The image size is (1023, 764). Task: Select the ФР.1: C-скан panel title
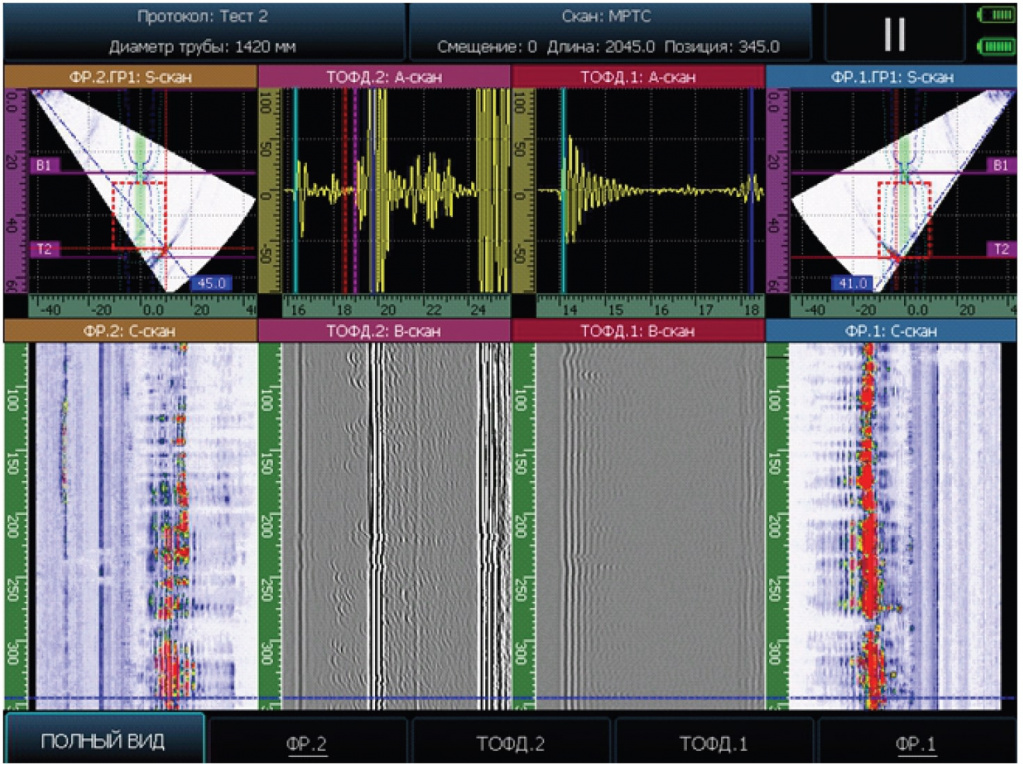[x=893, y=331]
